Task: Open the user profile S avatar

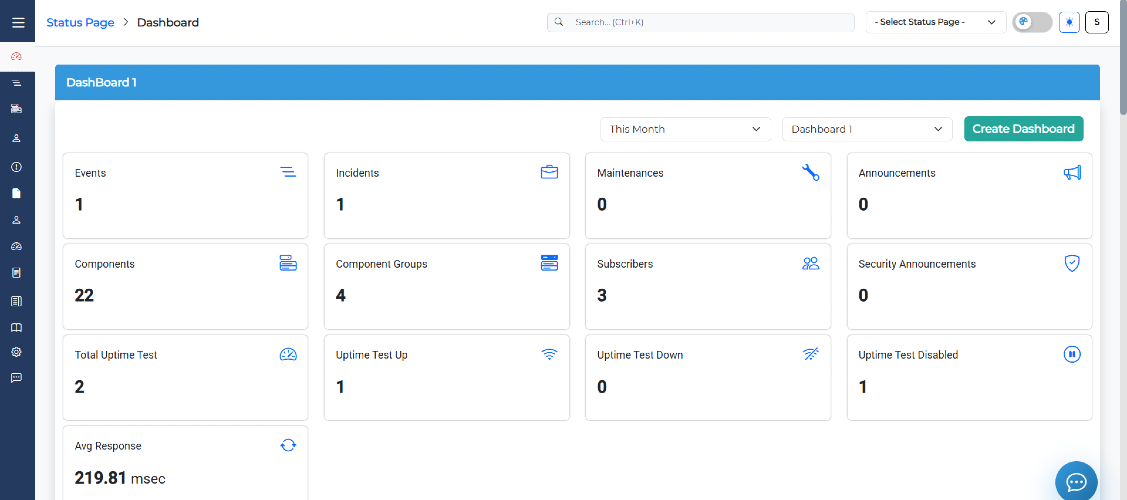Action: click(1097, 22)
